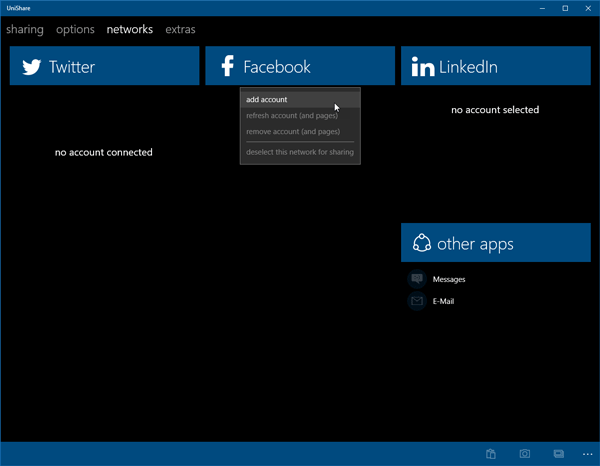600x466 pixels.
Task: Choose "add account" from the context menu
Action: click(x=267, y=100)
